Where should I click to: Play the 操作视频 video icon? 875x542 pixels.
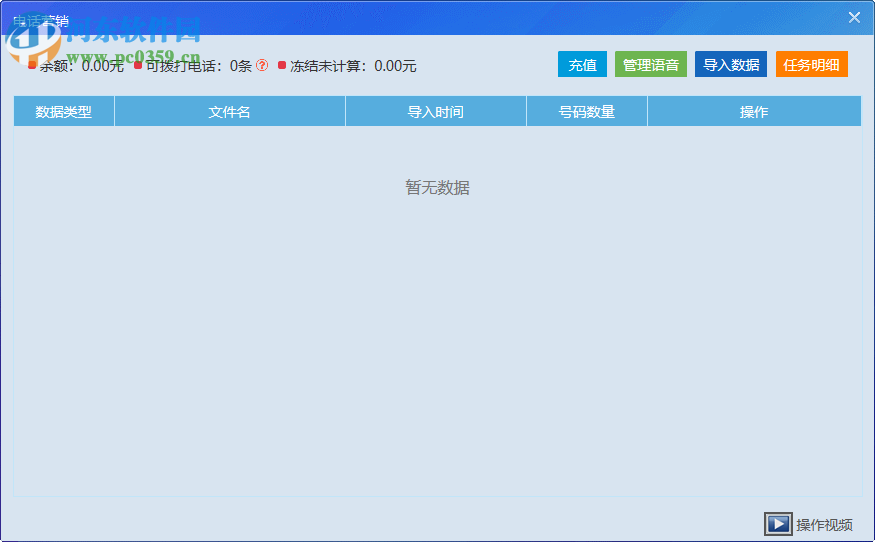click(778, 524)
